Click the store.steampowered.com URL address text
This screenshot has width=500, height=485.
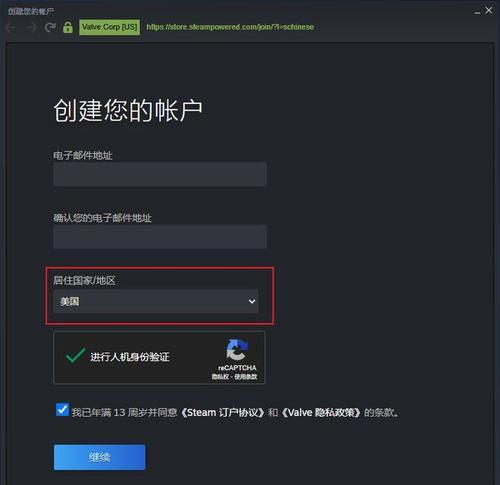point(230,27)
